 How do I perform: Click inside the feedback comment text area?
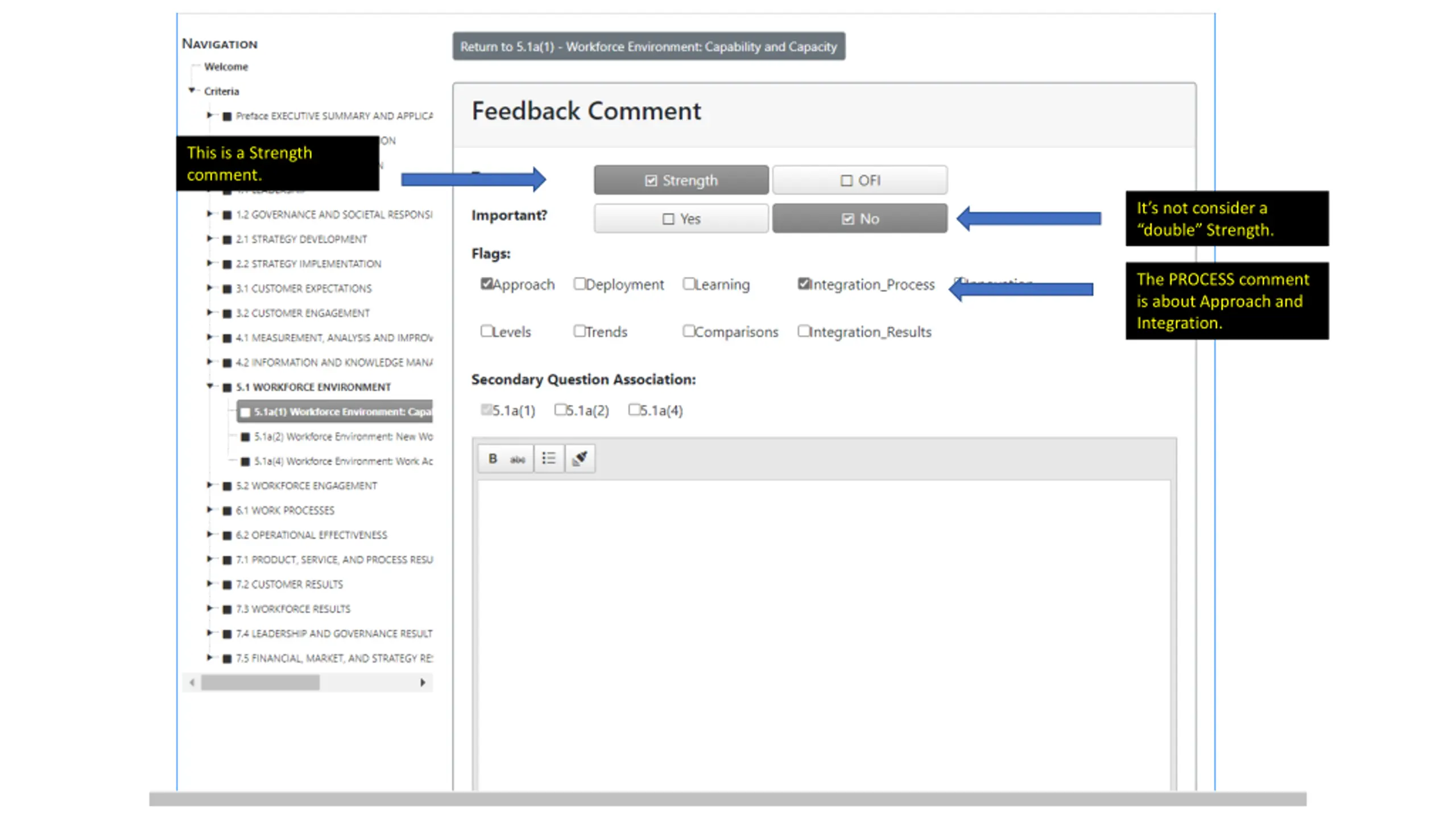coord(824,626)
